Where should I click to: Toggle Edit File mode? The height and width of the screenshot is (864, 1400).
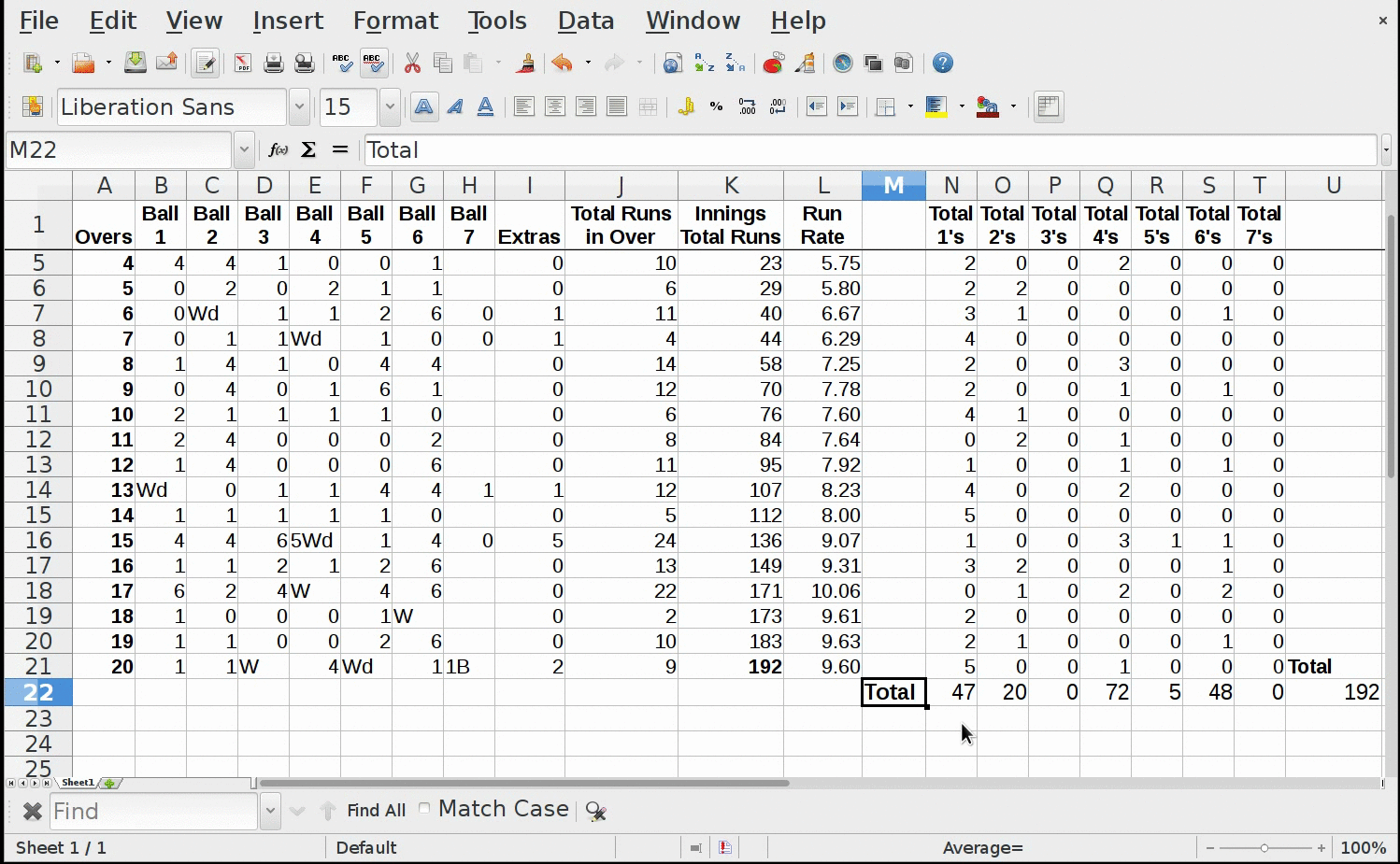(205, 64)
